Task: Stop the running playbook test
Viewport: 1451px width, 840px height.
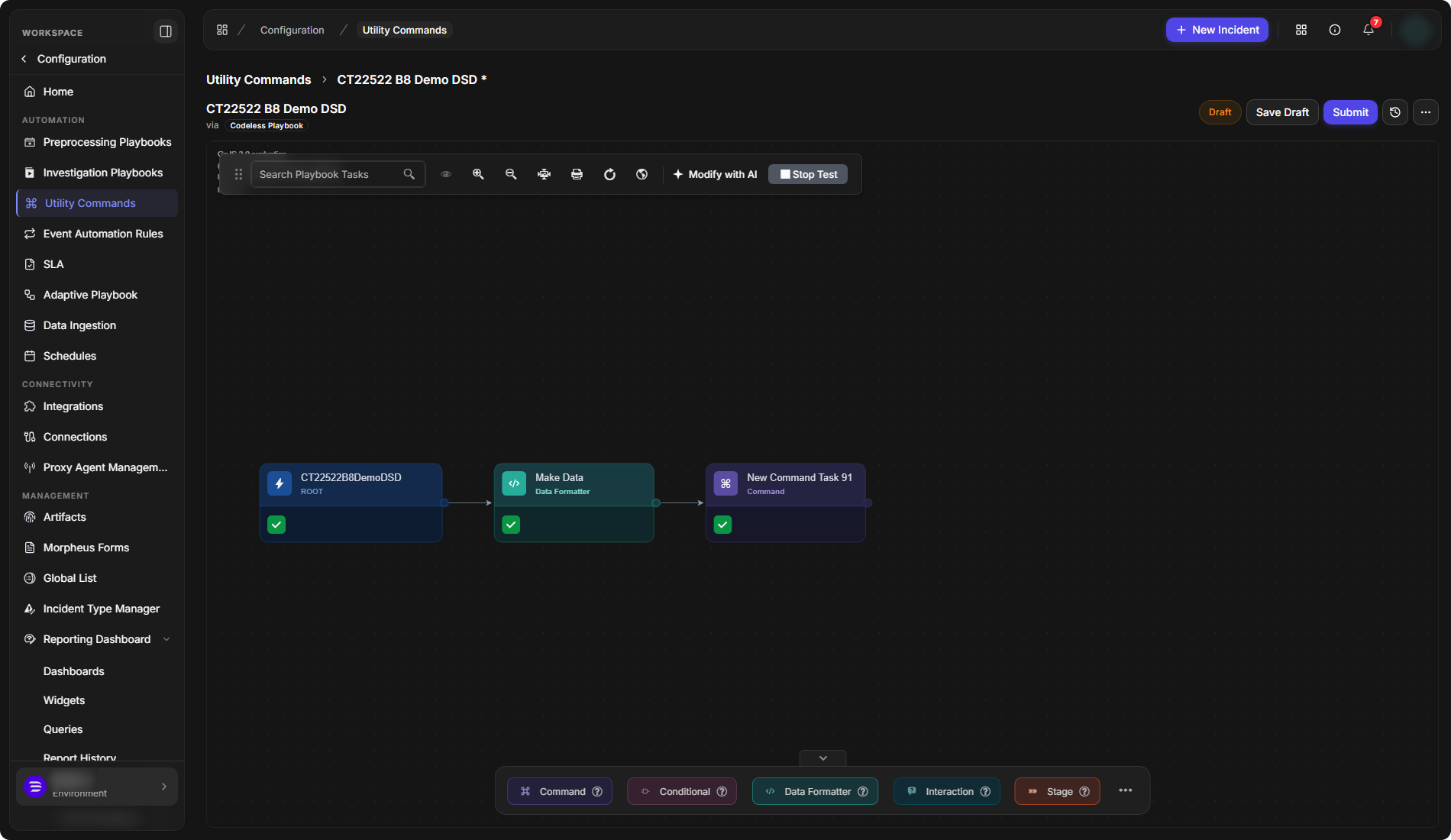Action: 808,174
